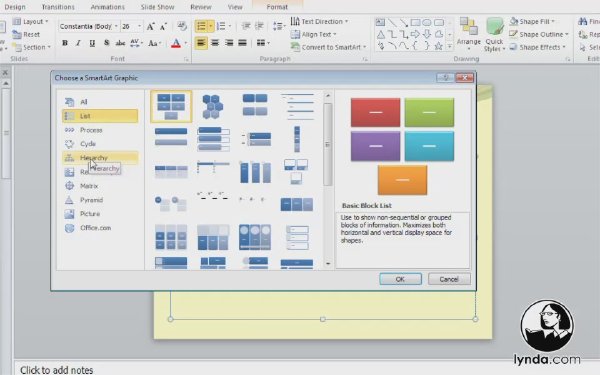Screen dimensions: 600x375
Task: Open the font name combo box
Action: click(88, 26)
